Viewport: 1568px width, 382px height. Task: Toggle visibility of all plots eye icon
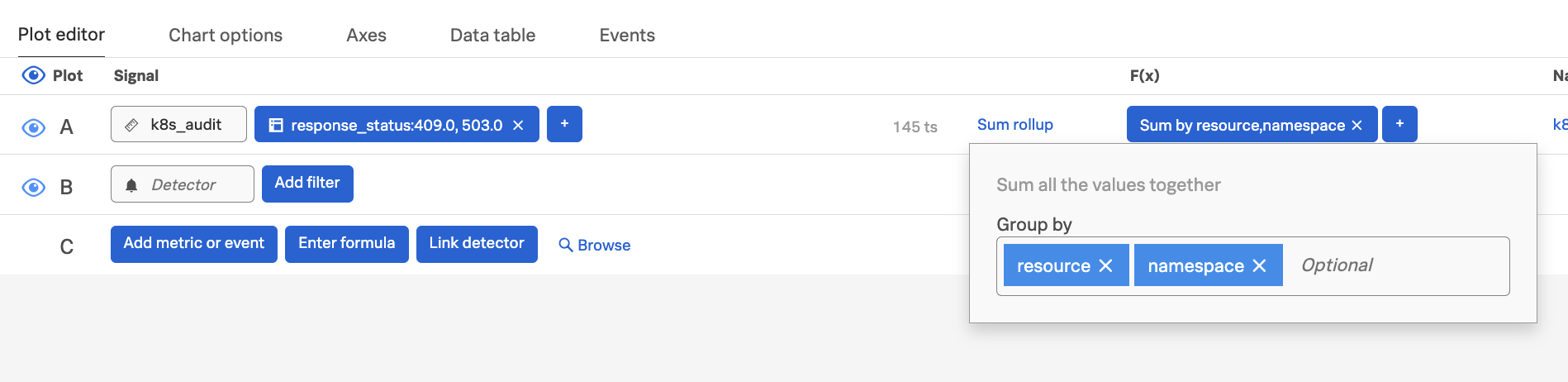point(33,75)
